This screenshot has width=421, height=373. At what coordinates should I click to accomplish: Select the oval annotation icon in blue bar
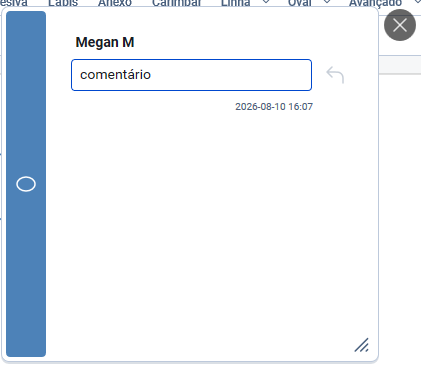26,184
